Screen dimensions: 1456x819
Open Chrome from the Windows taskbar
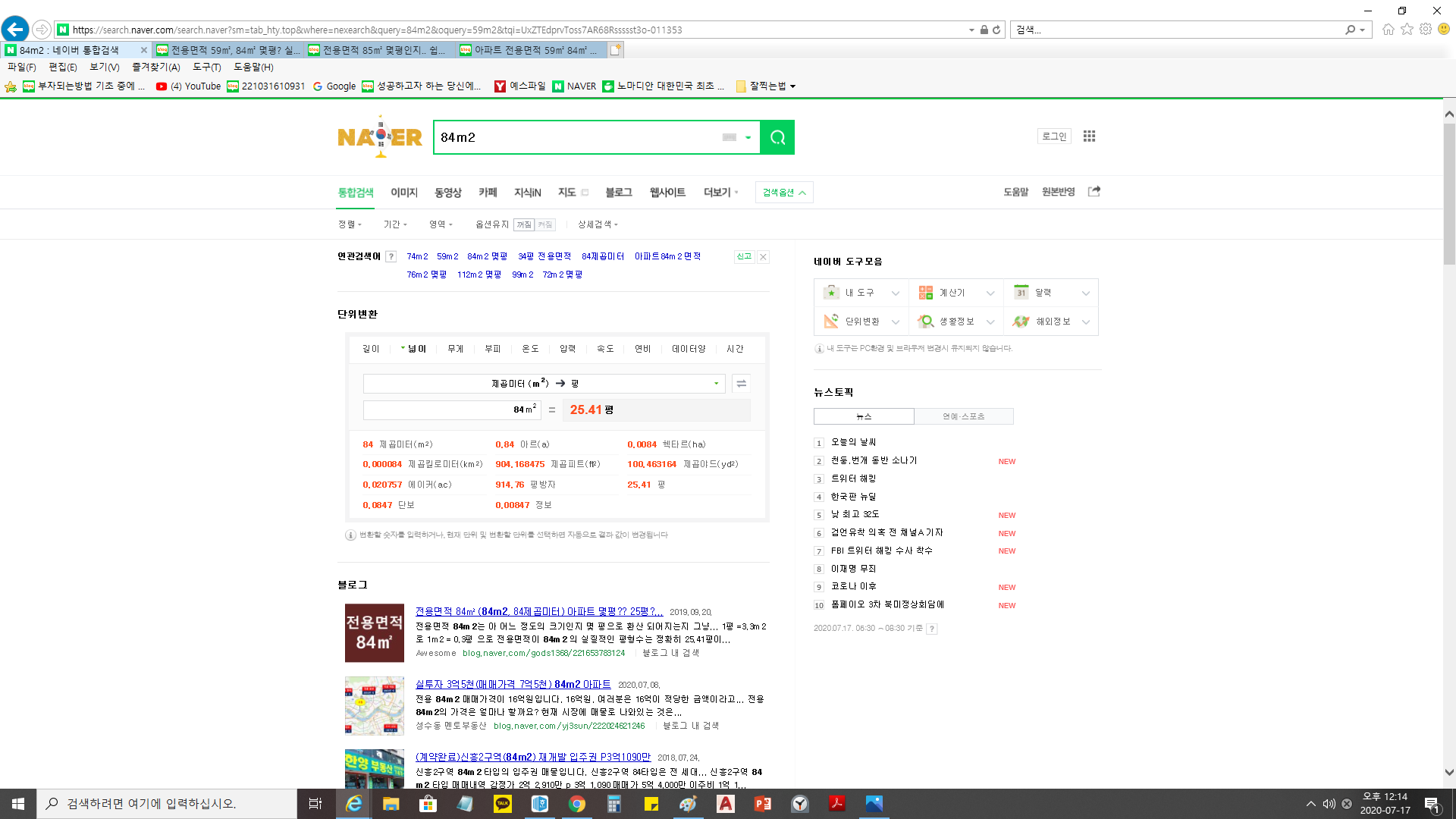pyautogui.click(x=576, y=804)
